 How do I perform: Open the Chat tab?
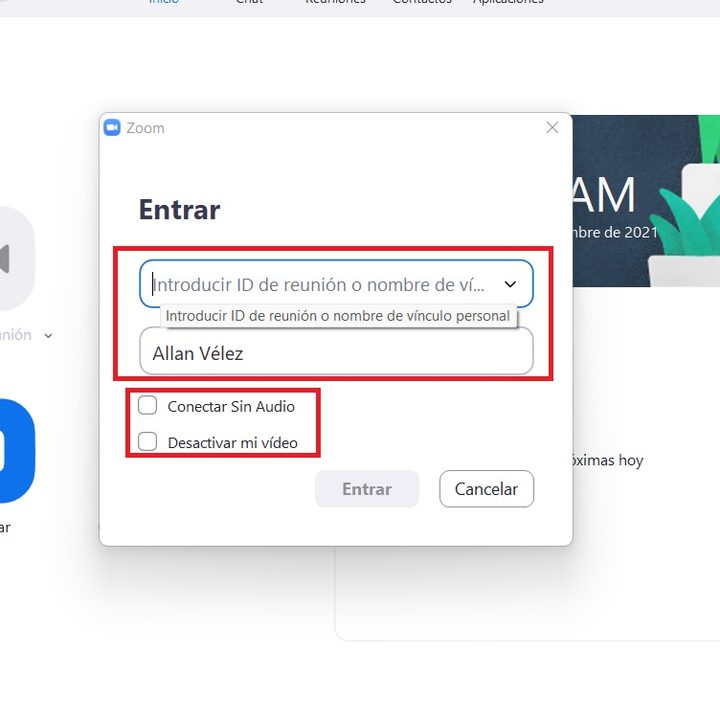[x=249, y=3]
